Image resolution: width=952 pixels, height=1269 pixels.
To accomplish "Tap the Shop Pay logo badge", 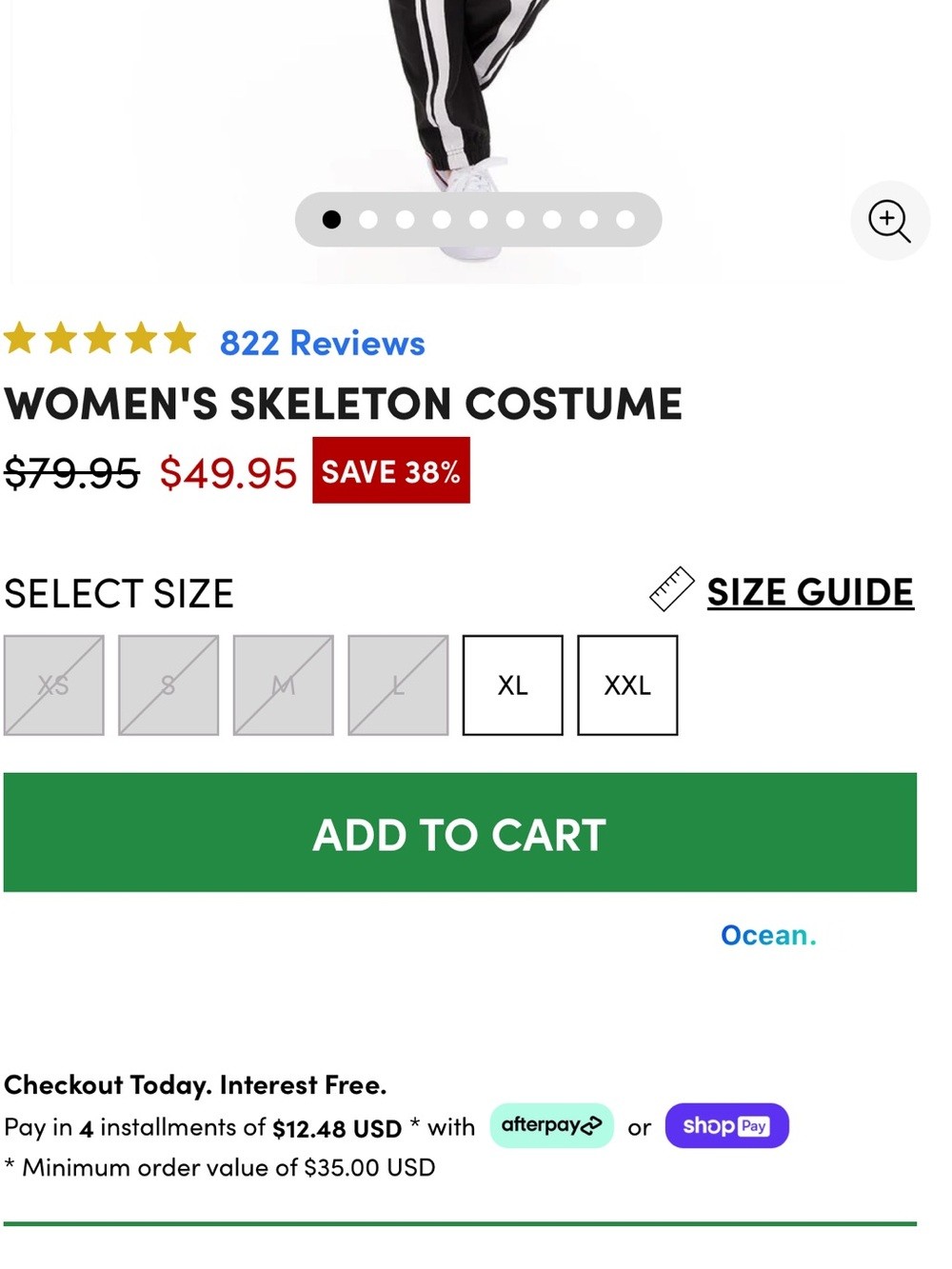I will pos(726,1125).
